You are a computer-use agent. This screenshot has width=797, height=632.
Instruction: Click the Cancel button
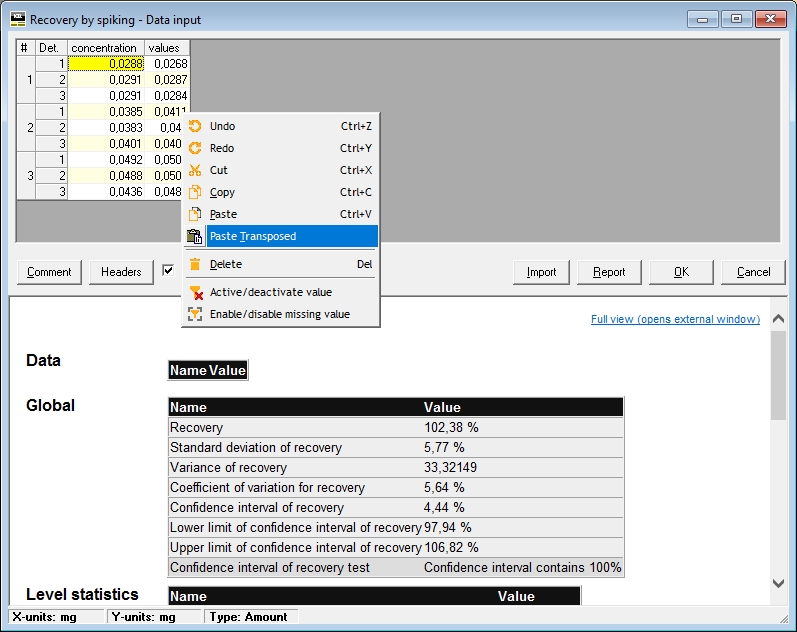(x=753, y=272)
